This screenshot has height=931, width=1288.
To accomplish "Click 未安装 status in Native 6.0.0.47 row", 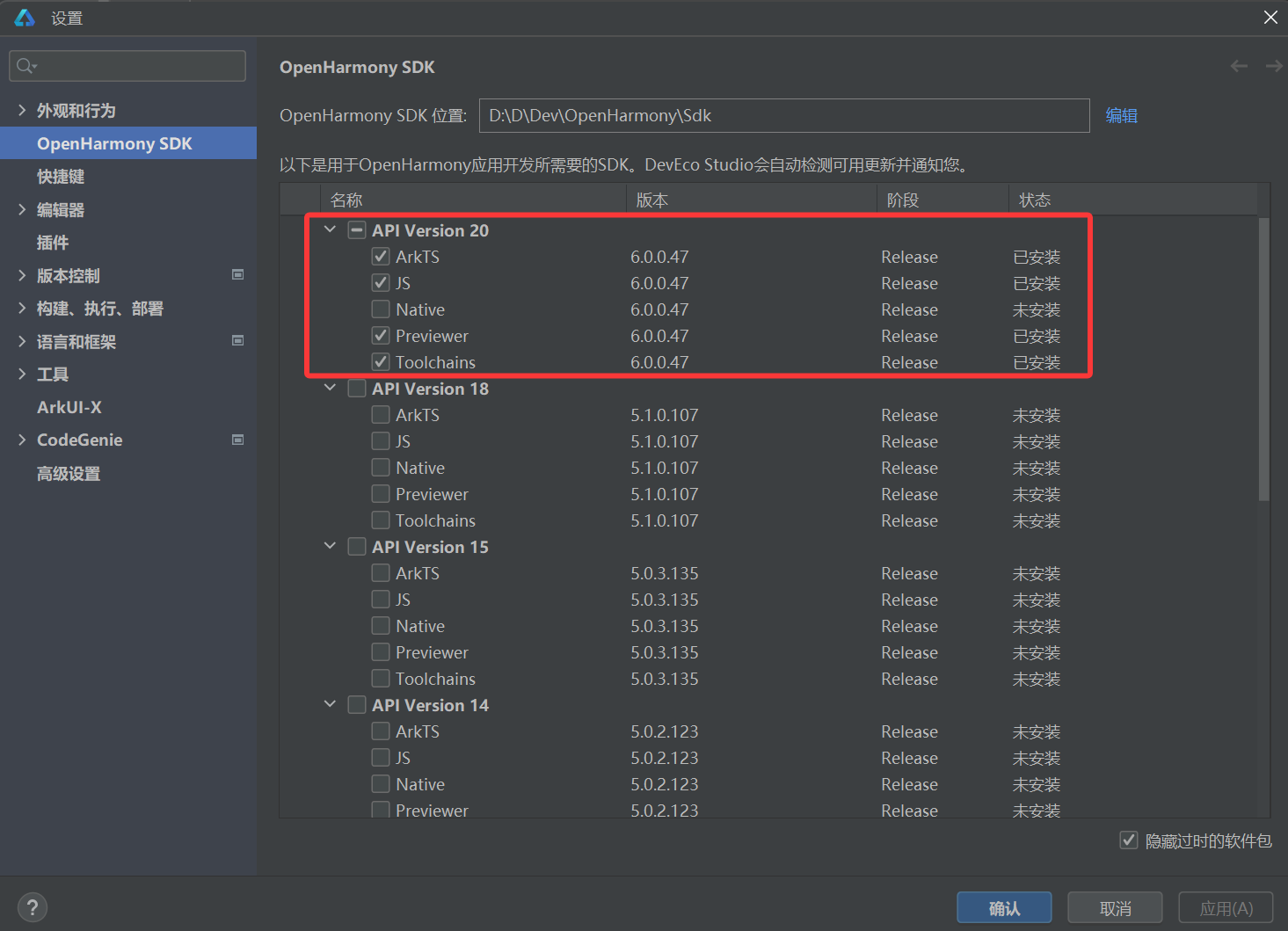I will pos(1037,309).
